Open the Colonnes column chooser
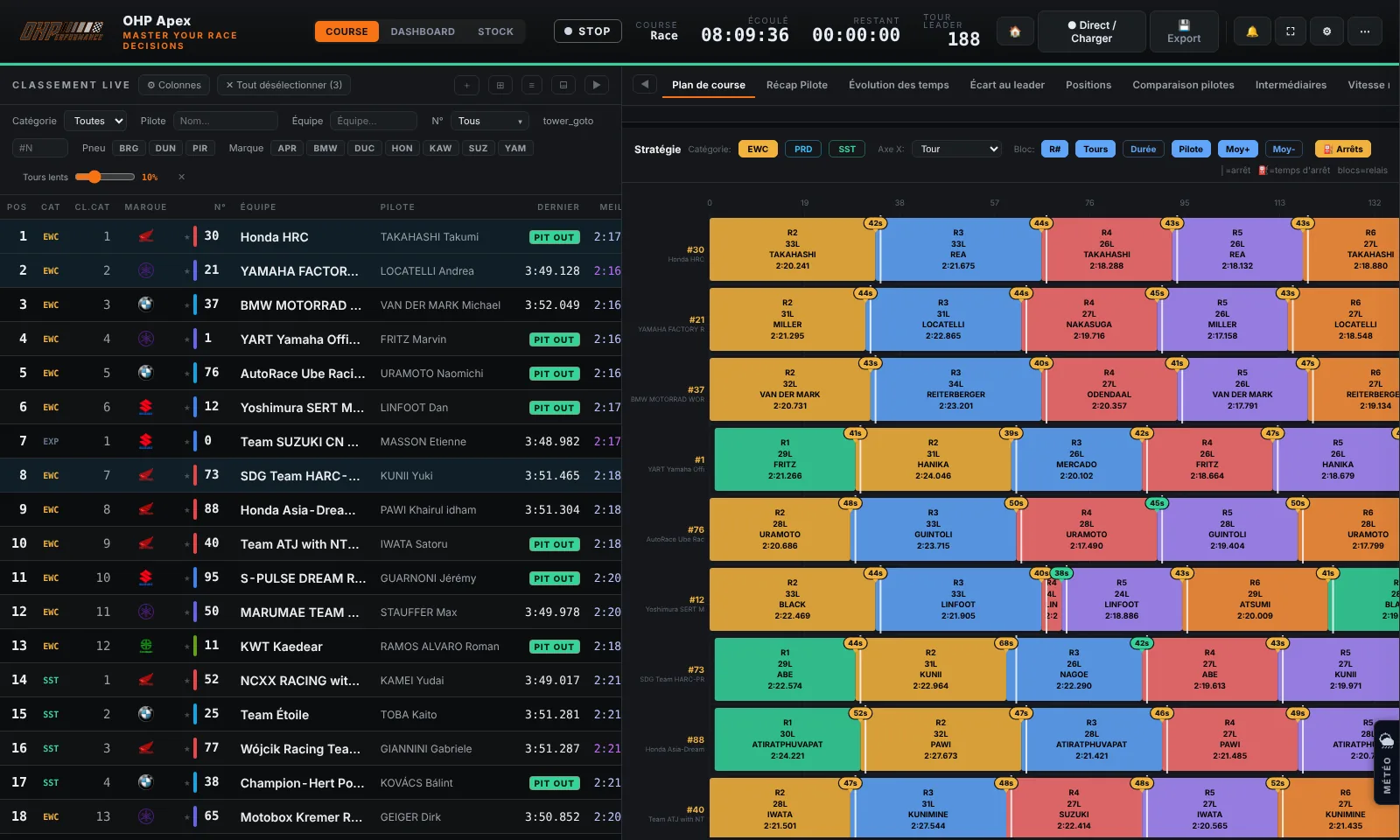1400x840 pixels. (x=174, y=85)
